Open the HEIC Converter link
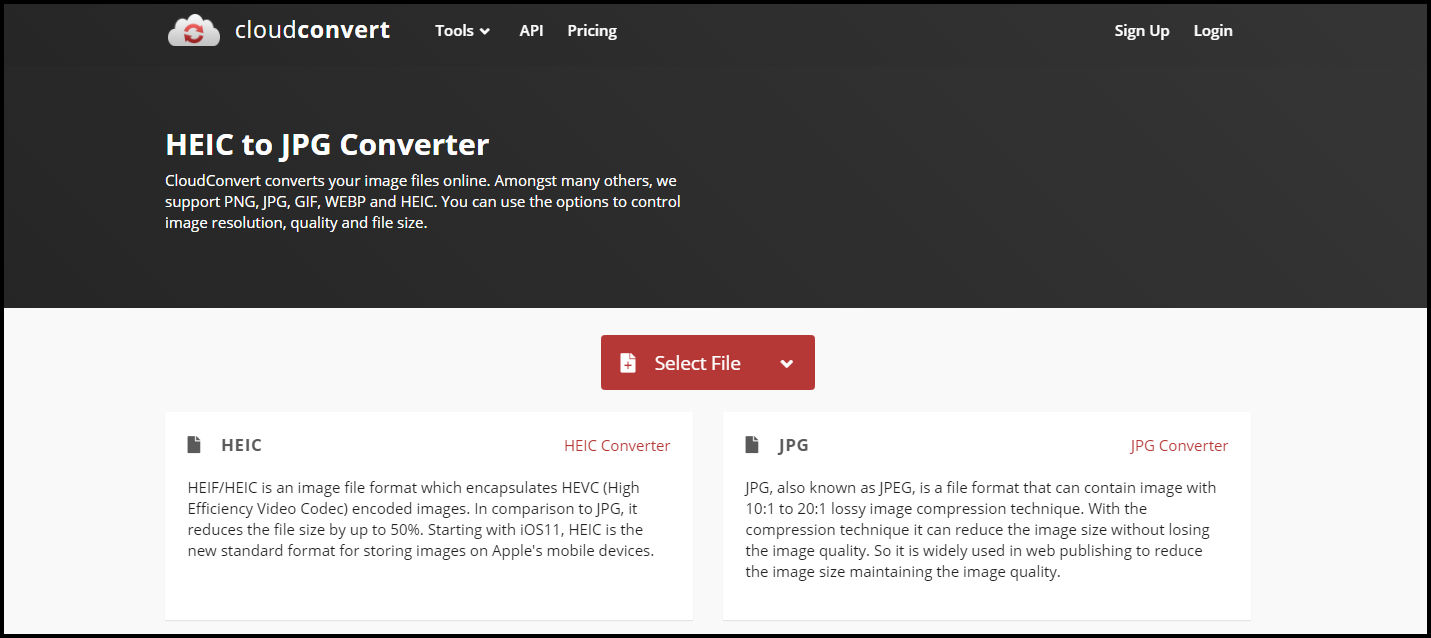The height and width of the screenshot is (638, 1431). pos(617,446)
